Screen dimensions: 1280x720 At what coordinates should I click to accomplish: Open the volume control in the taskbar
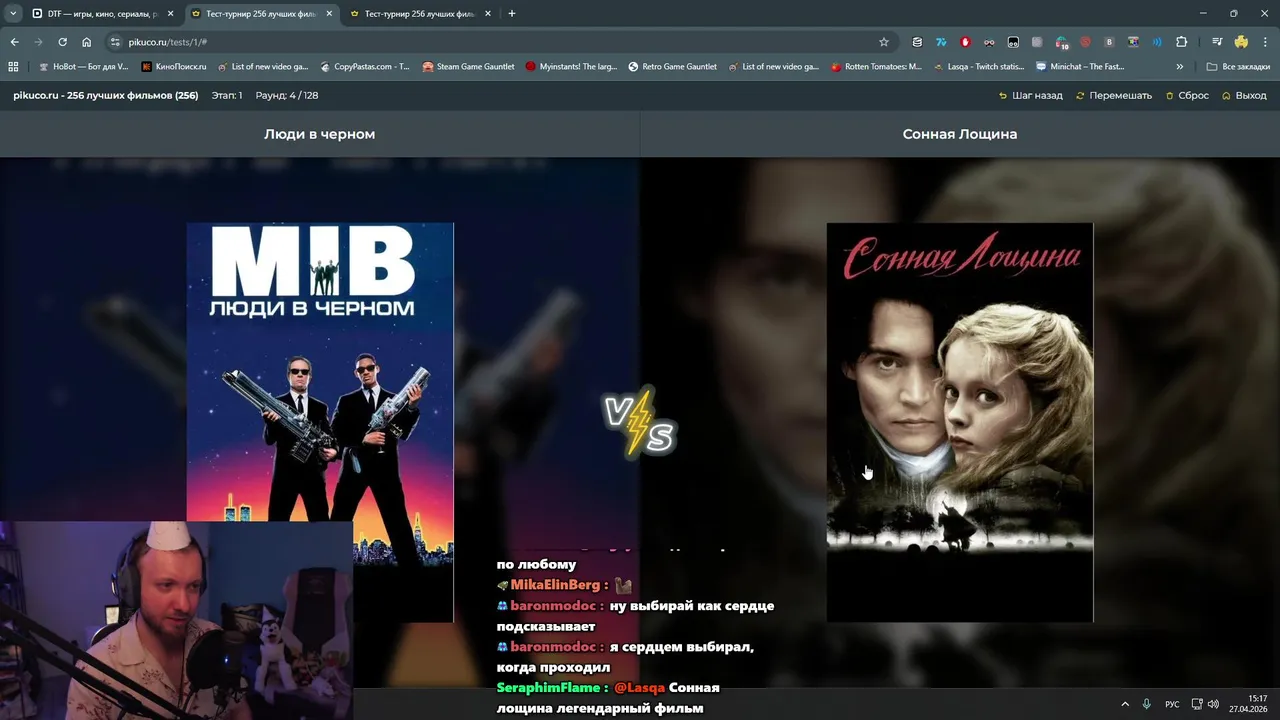click(1213, 704)
